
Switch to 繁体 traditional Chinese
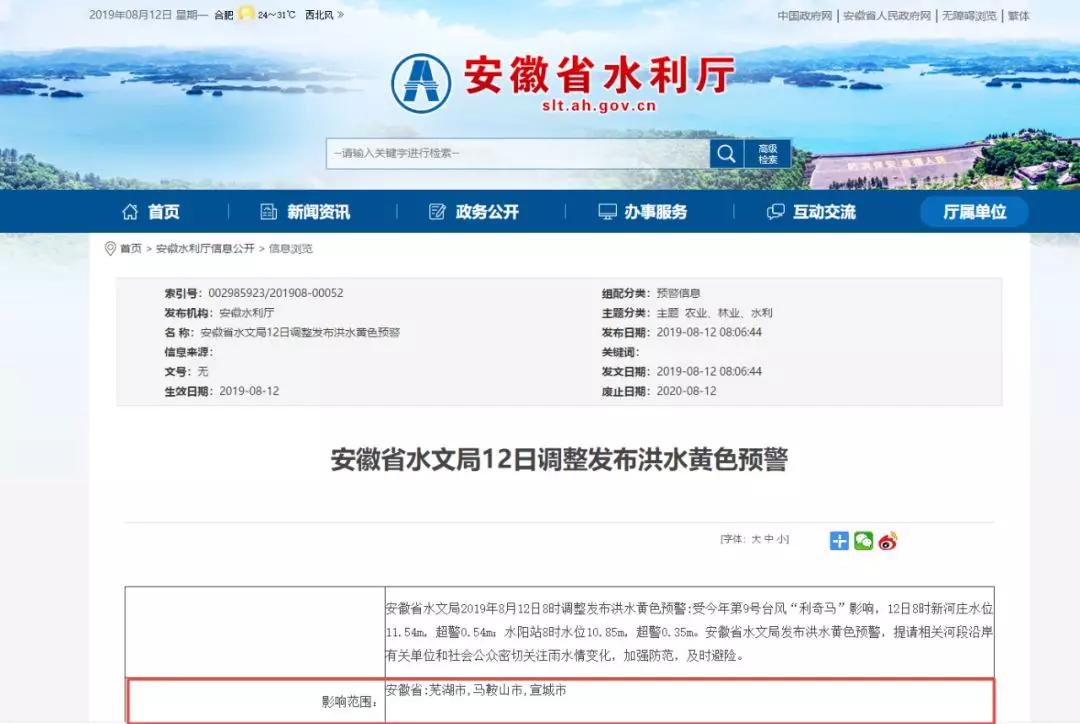point(1019,16)
